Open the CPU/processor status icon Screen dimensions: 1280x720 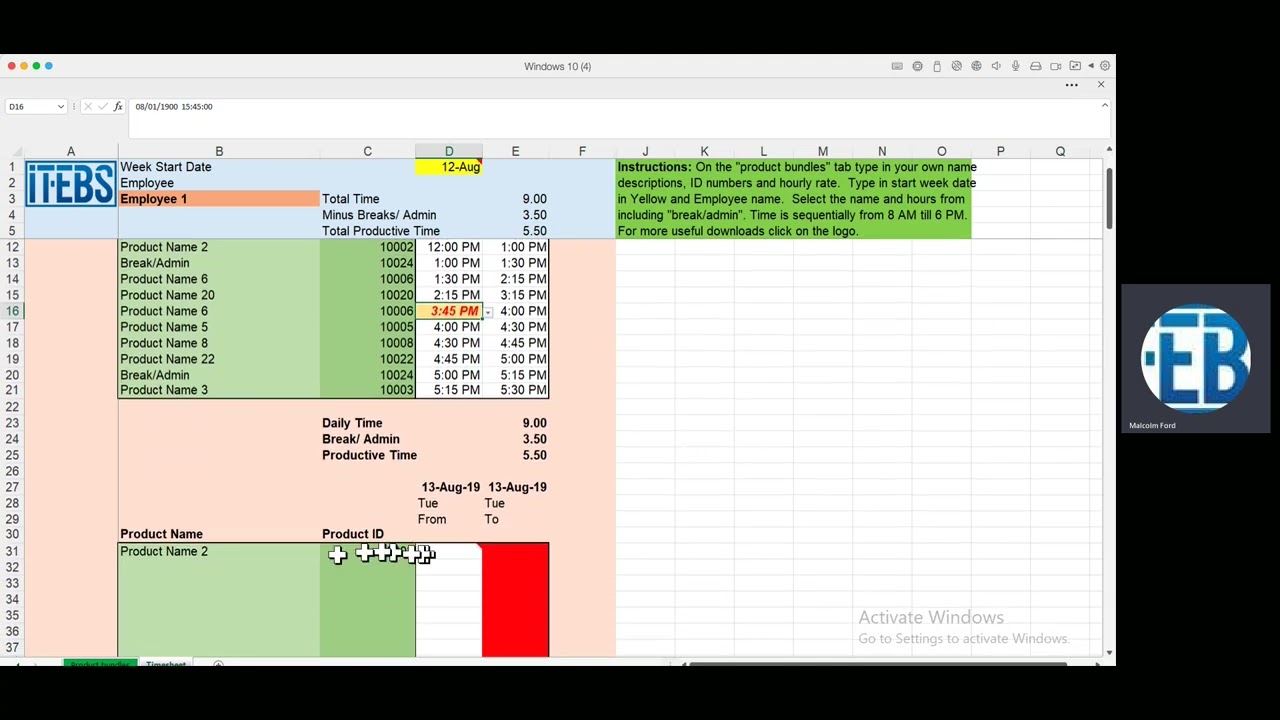pos(917,66)
